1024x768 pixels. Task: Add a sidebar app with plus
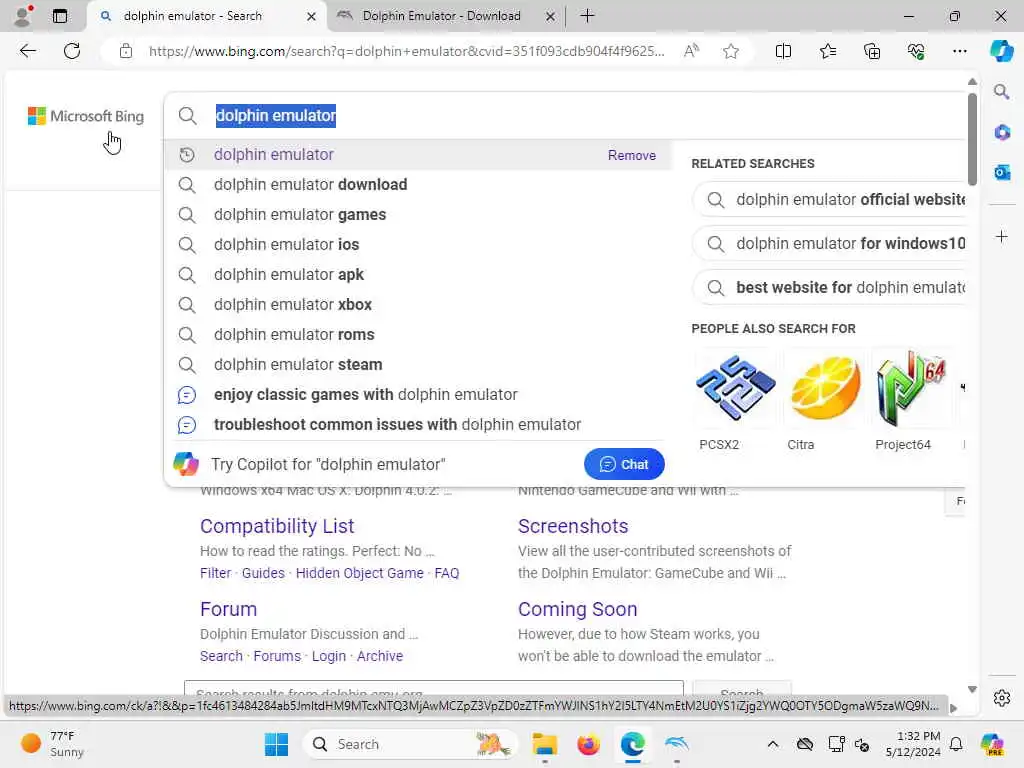pyautogui.click(x=1001, y=236)
